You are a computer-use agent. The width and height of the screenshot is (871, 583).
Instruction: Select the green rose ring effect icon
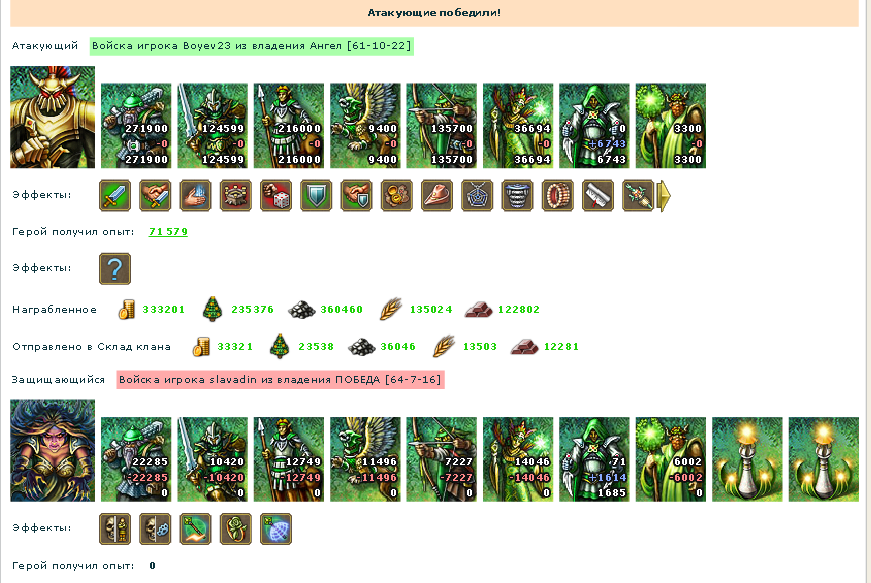[x=236, y=529]
